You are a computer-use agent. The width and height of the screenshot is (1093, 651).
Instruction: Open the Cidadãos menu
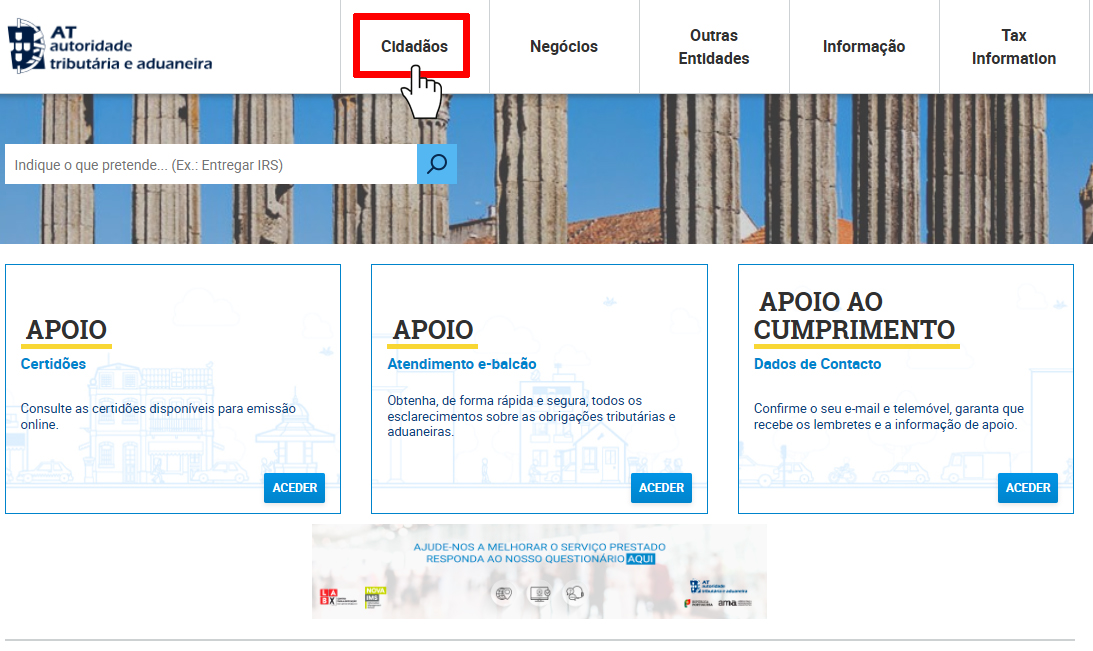point(414,47)
